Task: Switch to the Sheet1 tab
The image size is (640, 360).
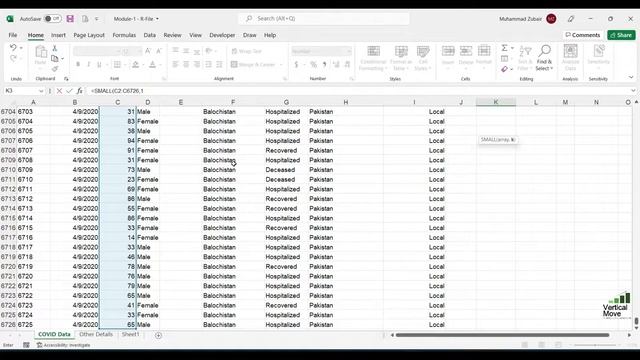Action: point(130,334)
